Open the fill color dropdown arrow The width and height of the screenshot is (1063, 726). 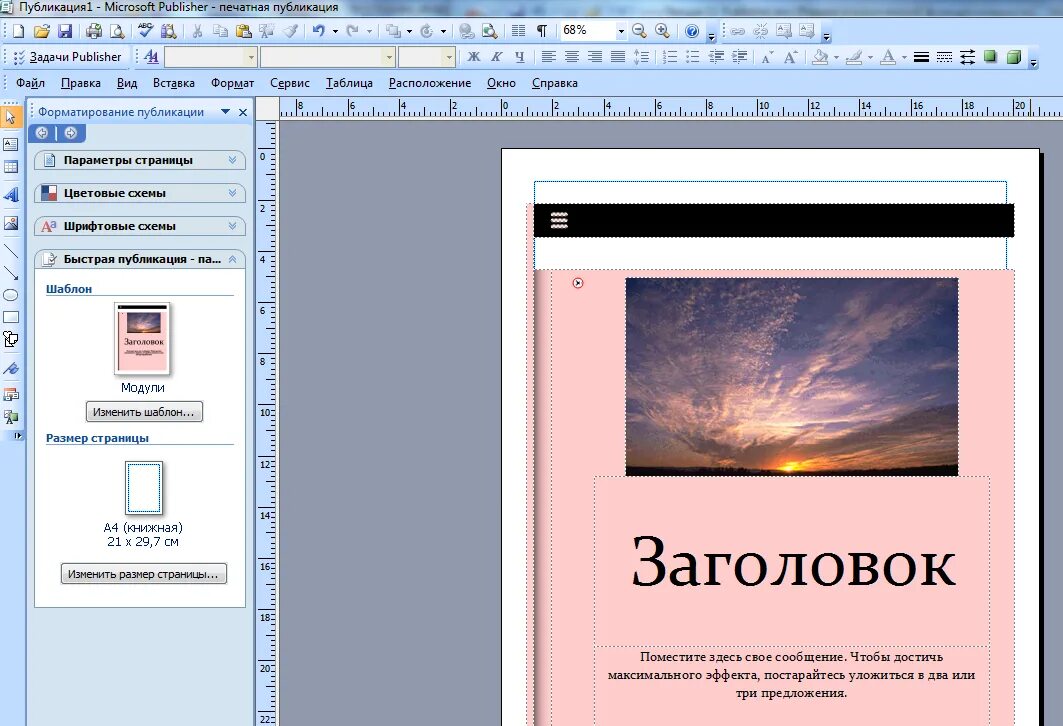click(836, 58)
